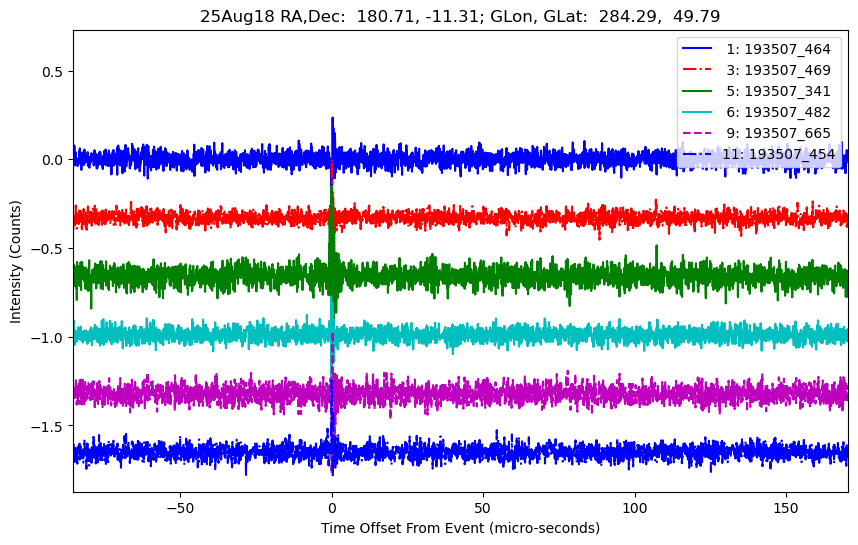Viewport: 858px width, 545px height.
Task: Click the green line sample in legend
Action: pos(697,91)
